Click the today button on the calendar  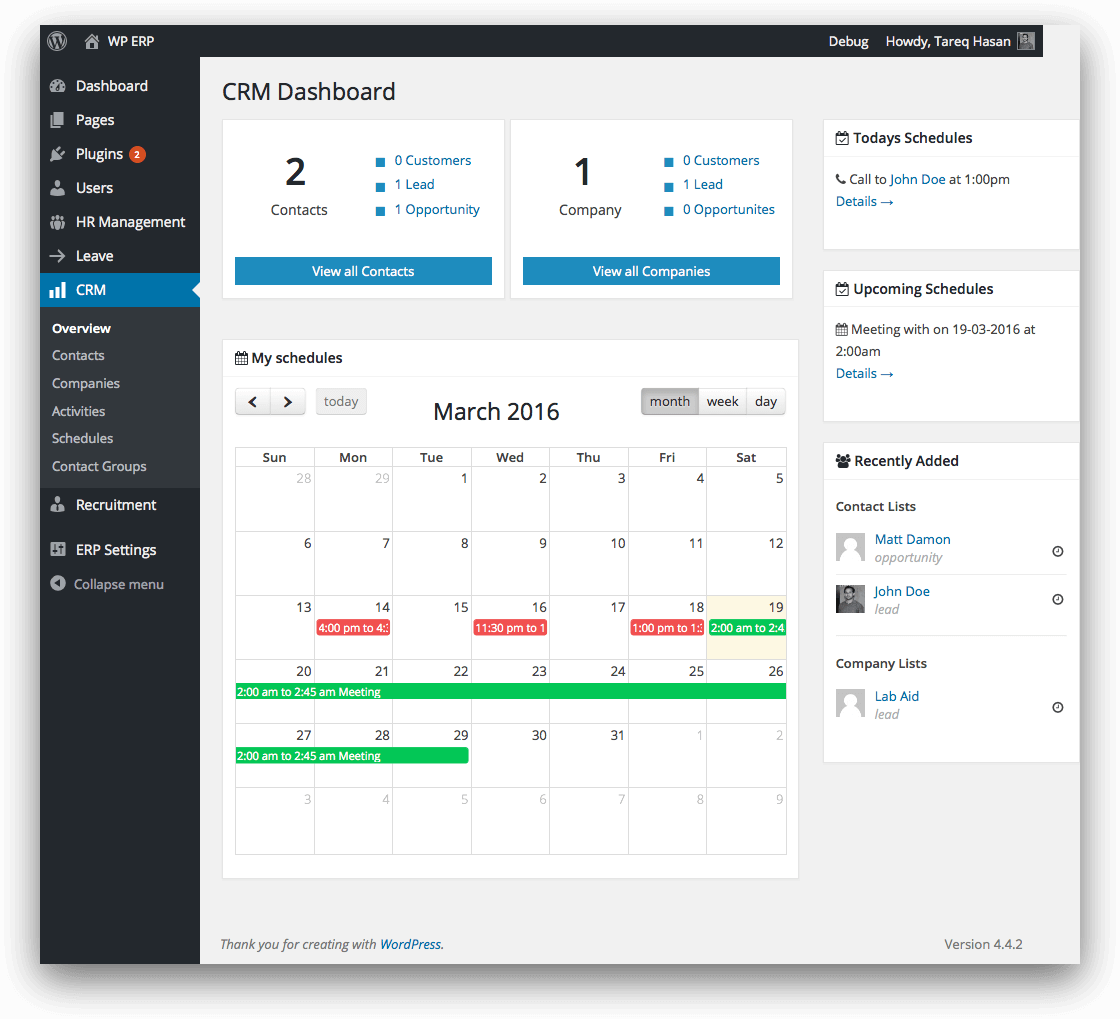click(x=341, y=402)
